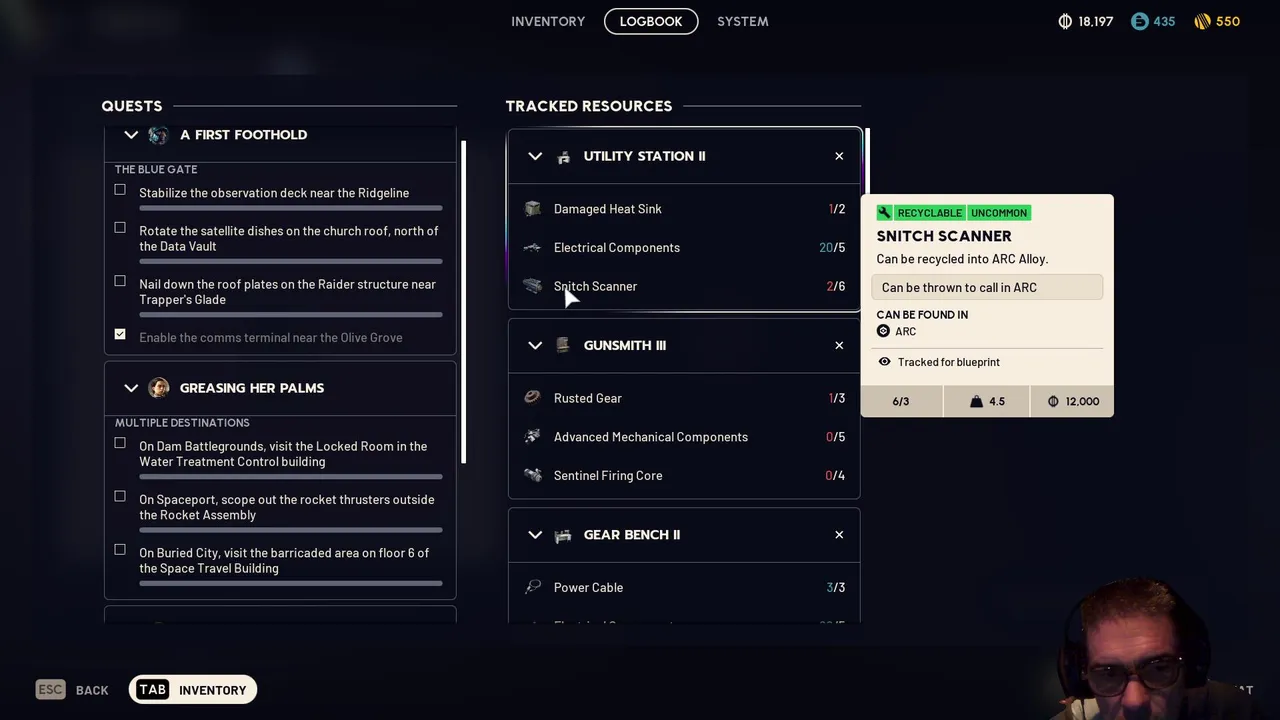The width and height of the screenshot is (1280, 720).
Task: Click the Sentinel Firing Core icon
Action: pyautogui.click(x=532, y=475)
